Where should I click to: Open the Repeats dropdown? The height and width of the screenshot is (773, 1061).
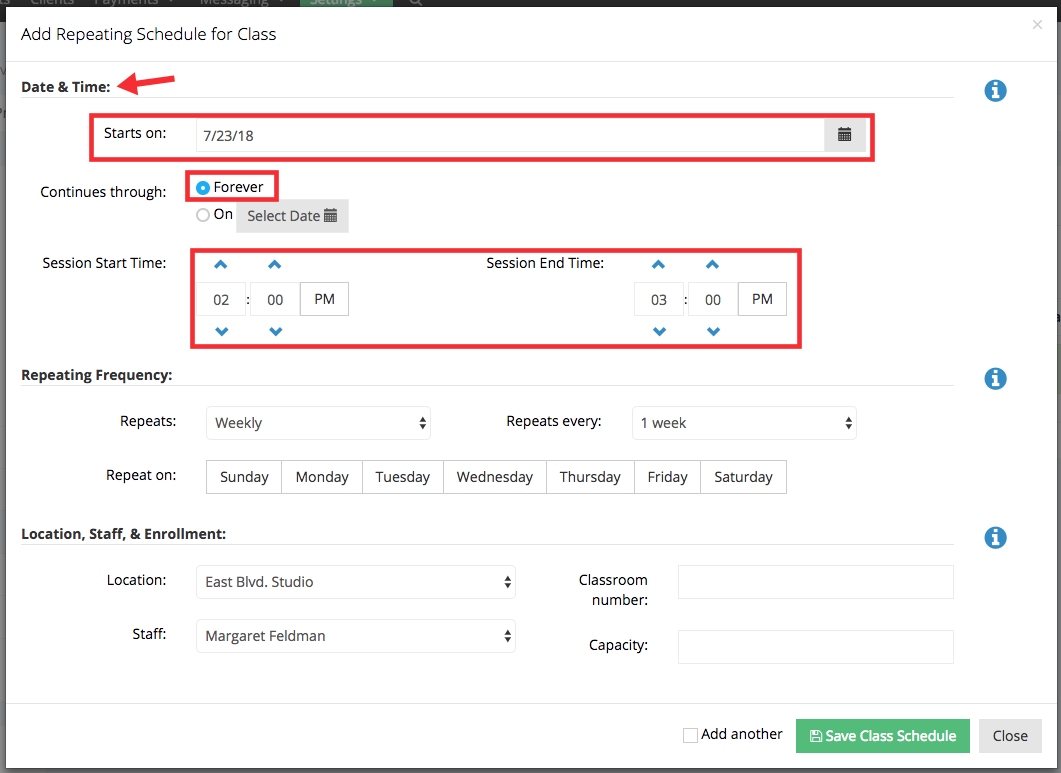(x=318, y=422)
